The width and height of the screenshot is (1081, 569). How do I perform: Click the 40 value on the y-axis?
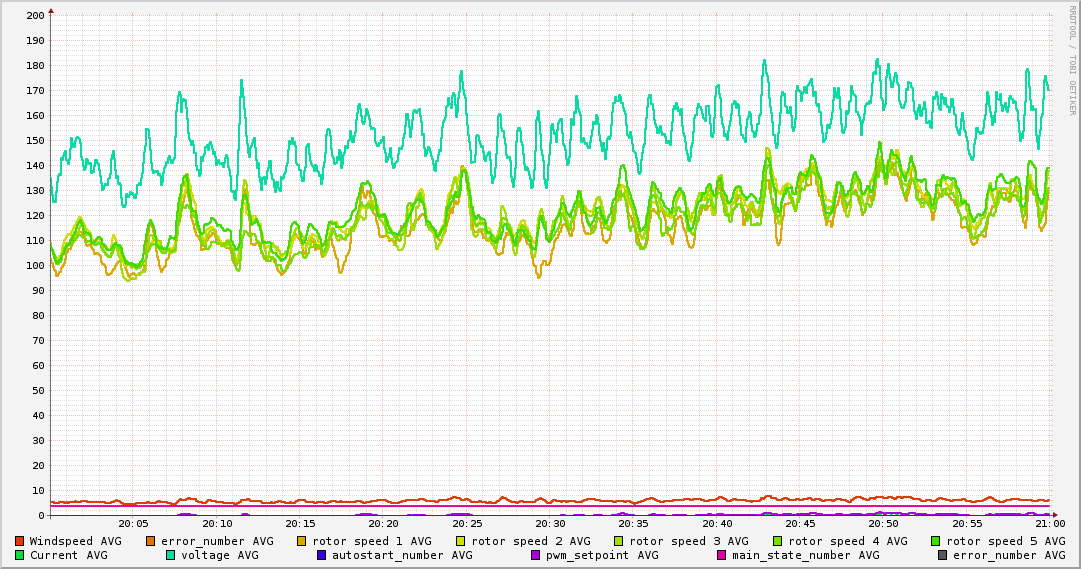[39, 415]
